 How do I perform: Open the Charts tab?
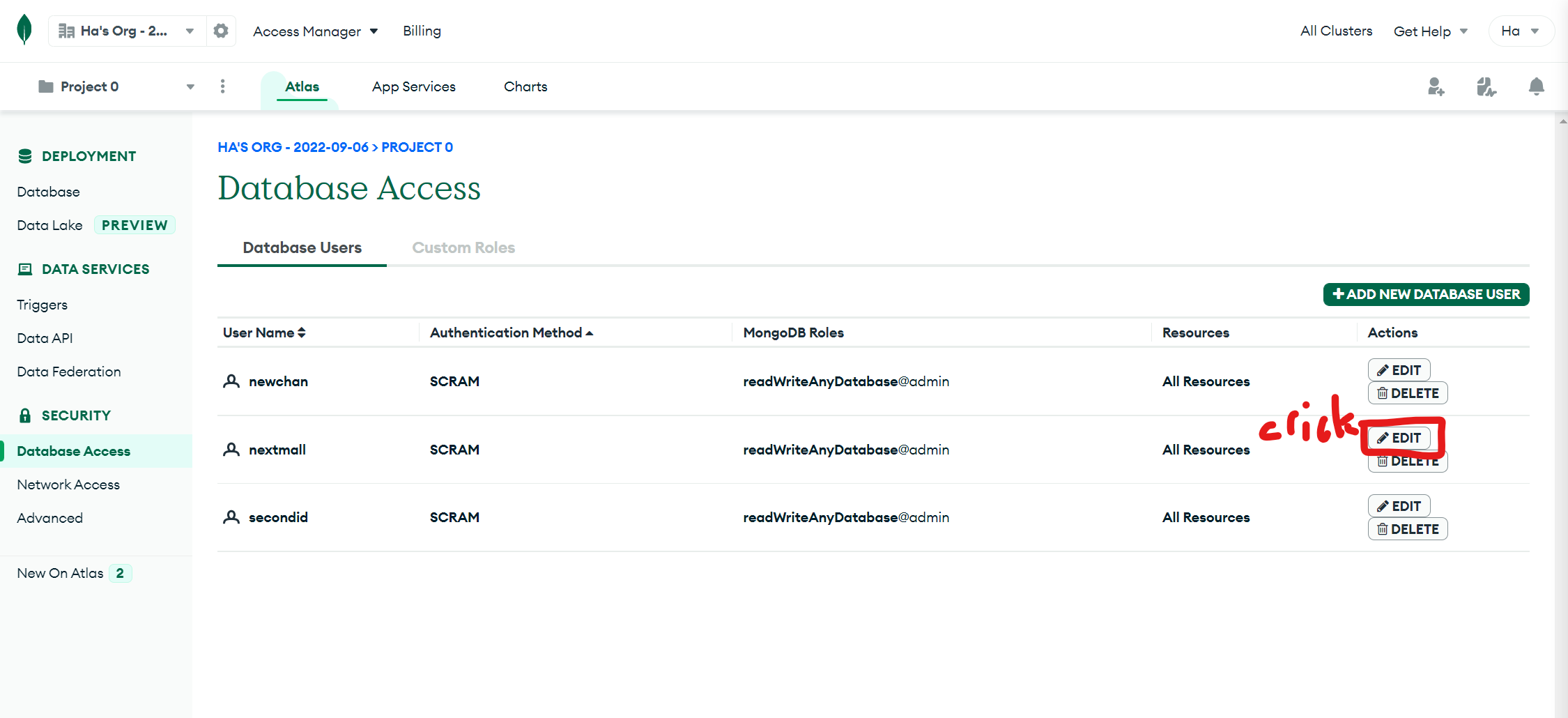click(x=525, y=86)
